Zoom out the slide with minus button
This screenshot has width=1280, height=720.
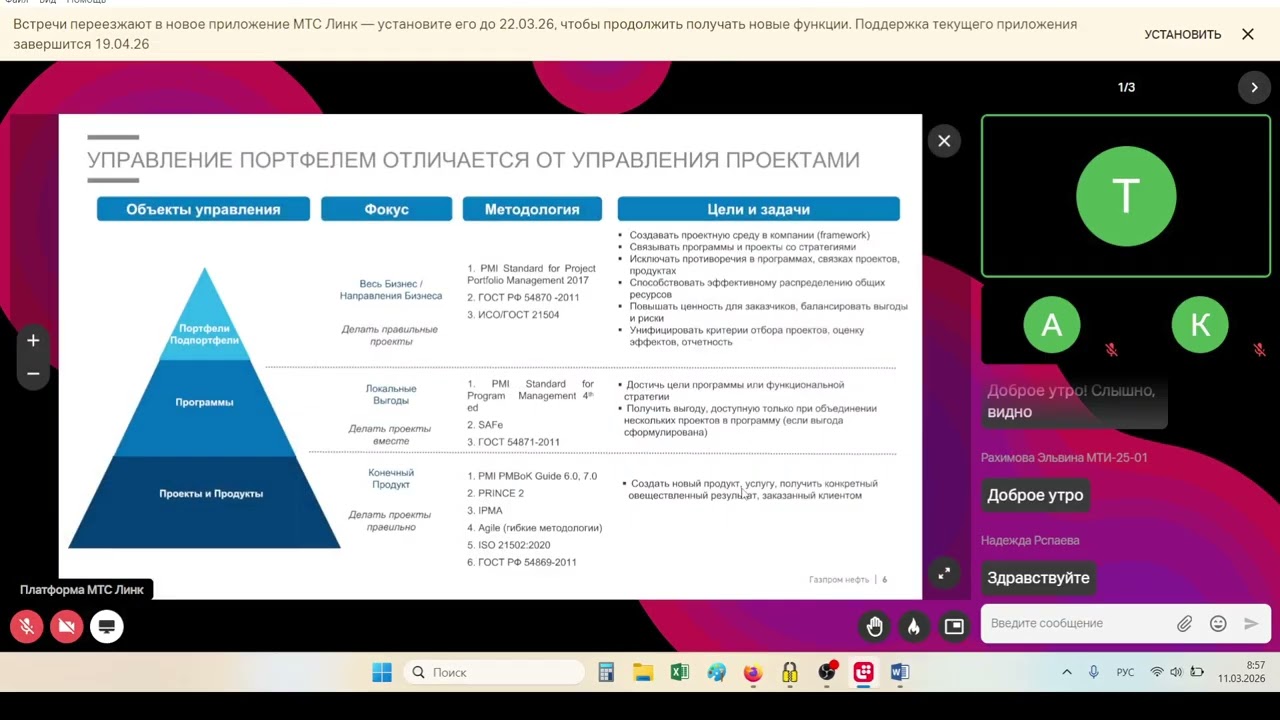pyautogui.click(x=33, y=374)
